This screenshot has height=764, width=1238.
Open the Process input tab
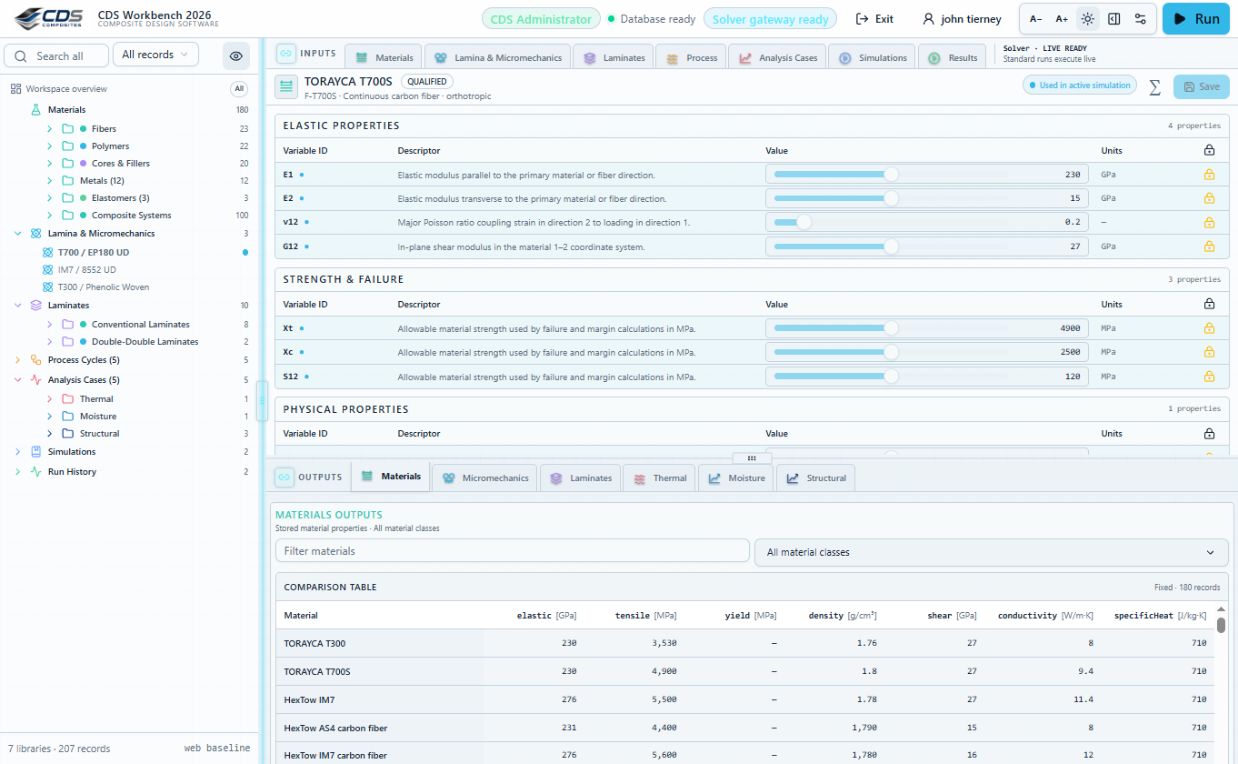692,58
